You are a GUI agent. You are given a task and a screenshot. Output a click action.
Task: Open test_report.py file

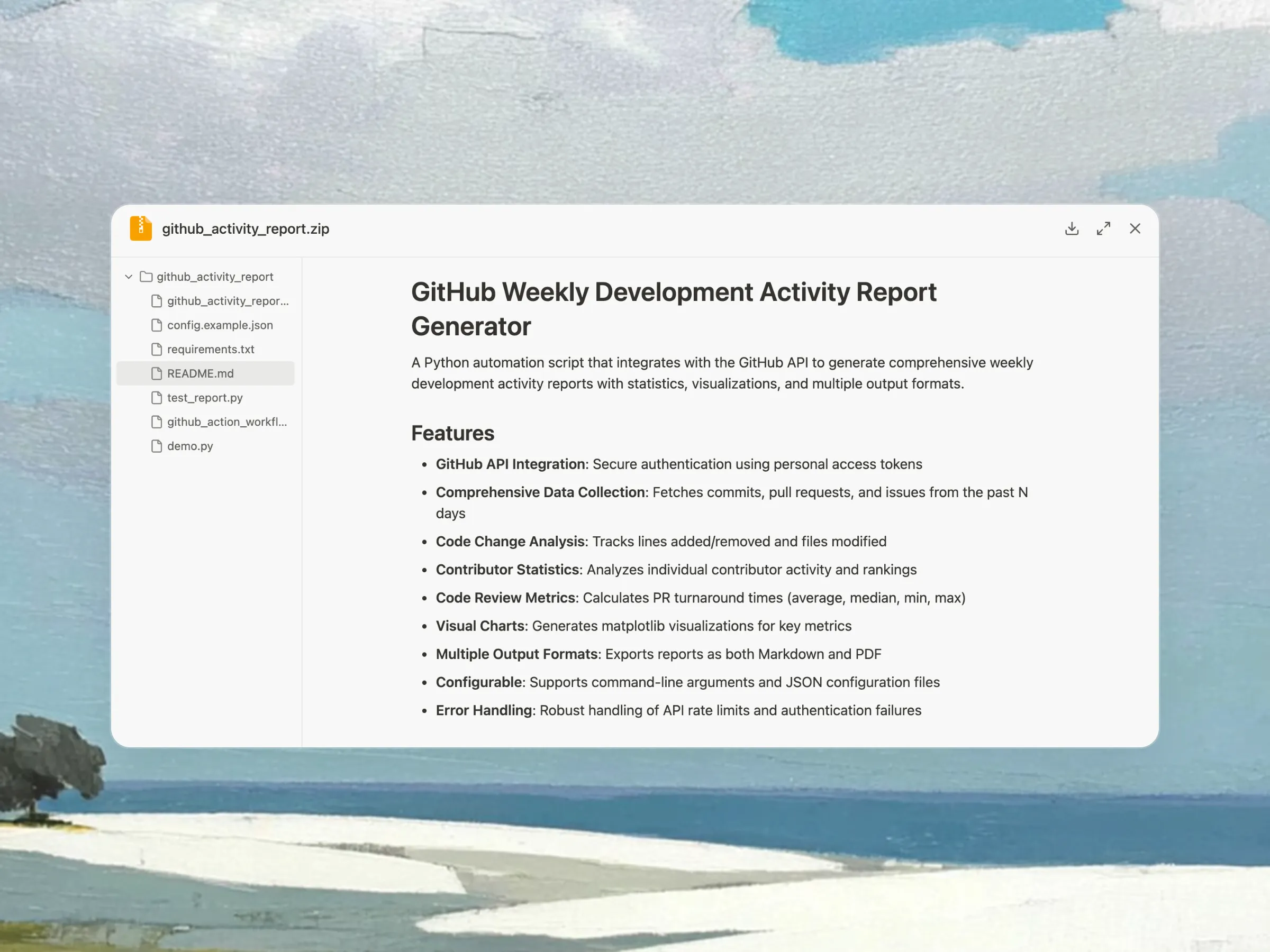204,398
